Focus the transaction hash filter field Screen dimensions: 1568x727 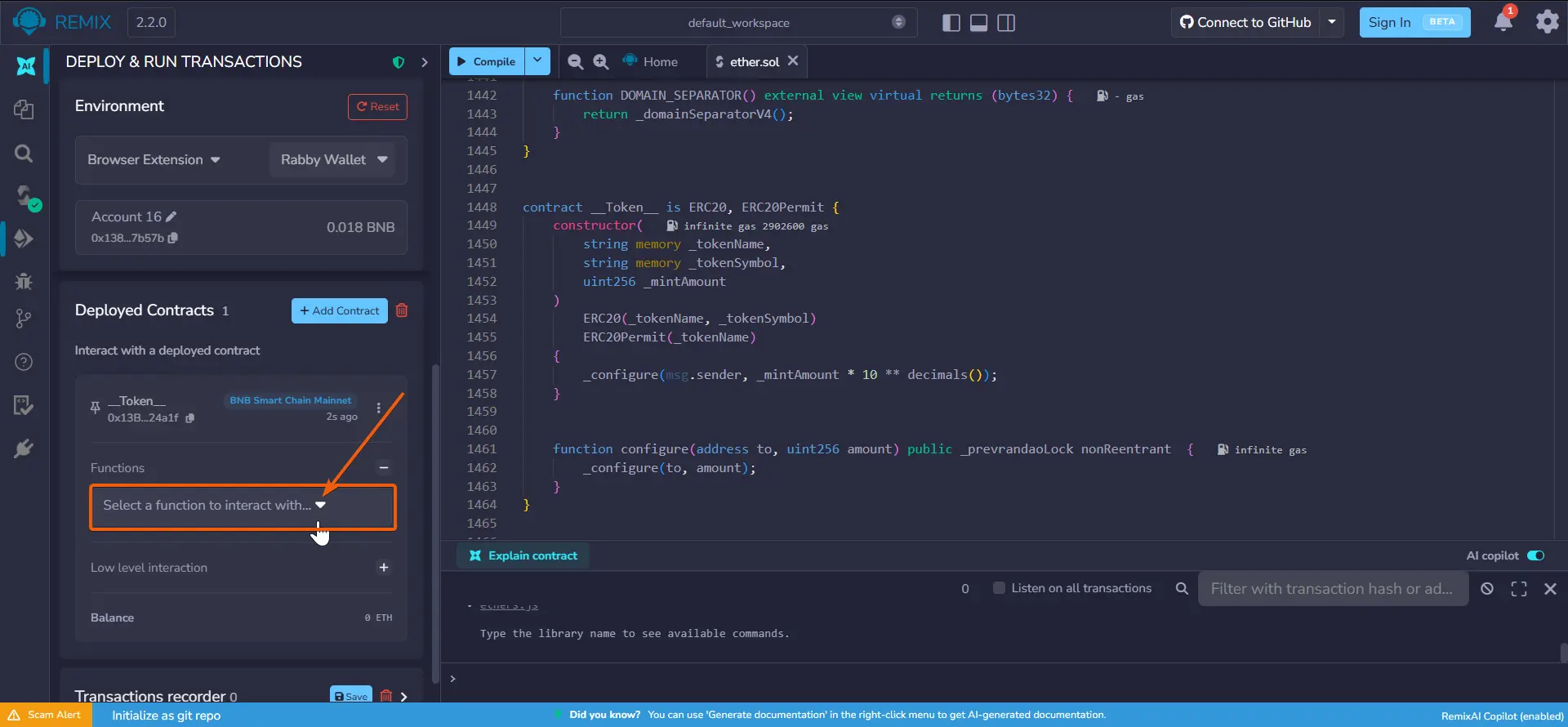pos(1333,588)
